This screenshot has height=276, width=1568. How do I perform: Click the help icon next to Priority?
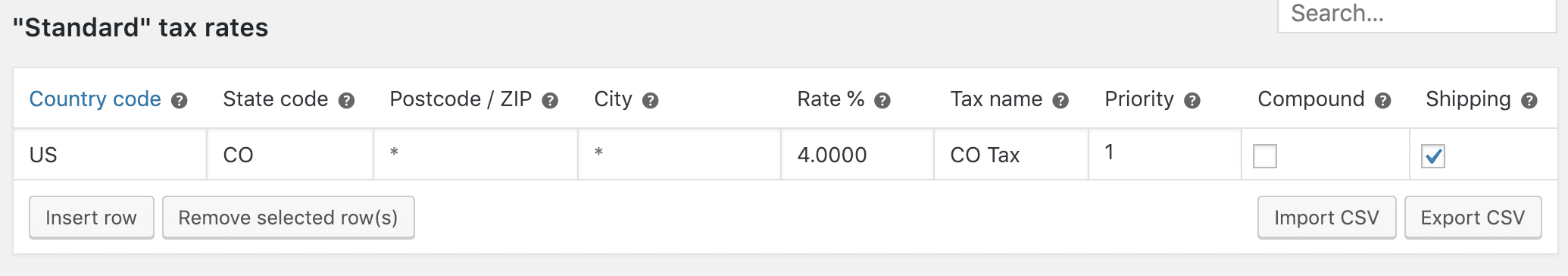[1192, 101]
